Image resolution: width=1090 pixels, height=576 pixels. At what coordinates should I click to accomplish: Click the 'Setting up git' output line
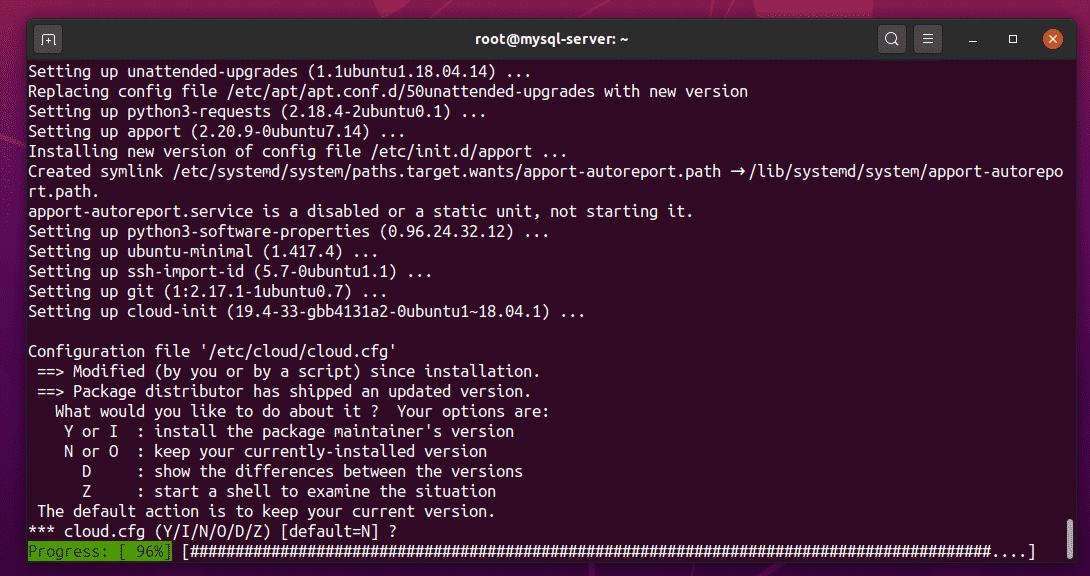click(x=208, y=292)
